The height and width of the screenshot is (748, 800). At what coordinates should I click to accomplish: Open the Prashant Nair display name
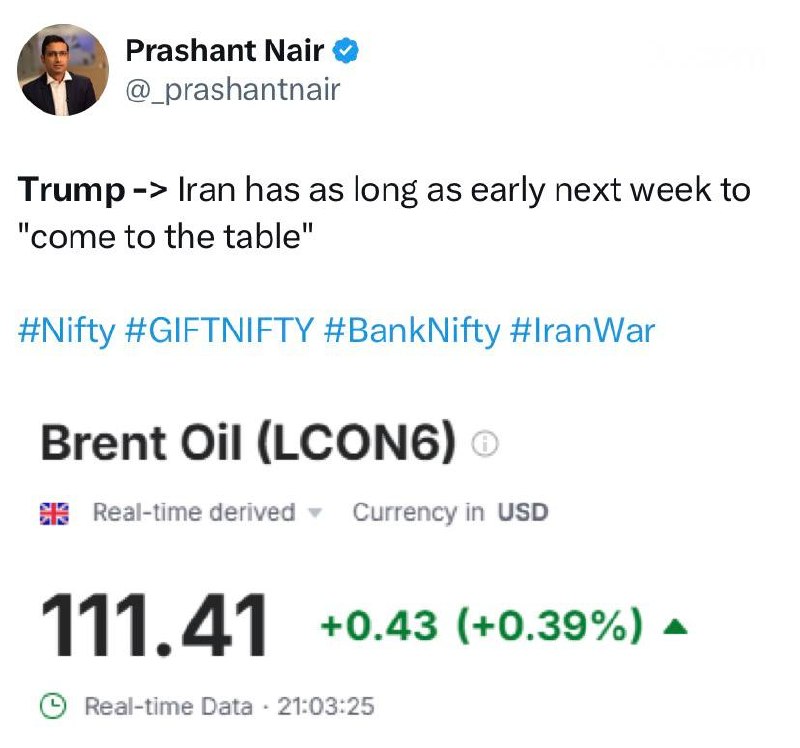[224, 51]
